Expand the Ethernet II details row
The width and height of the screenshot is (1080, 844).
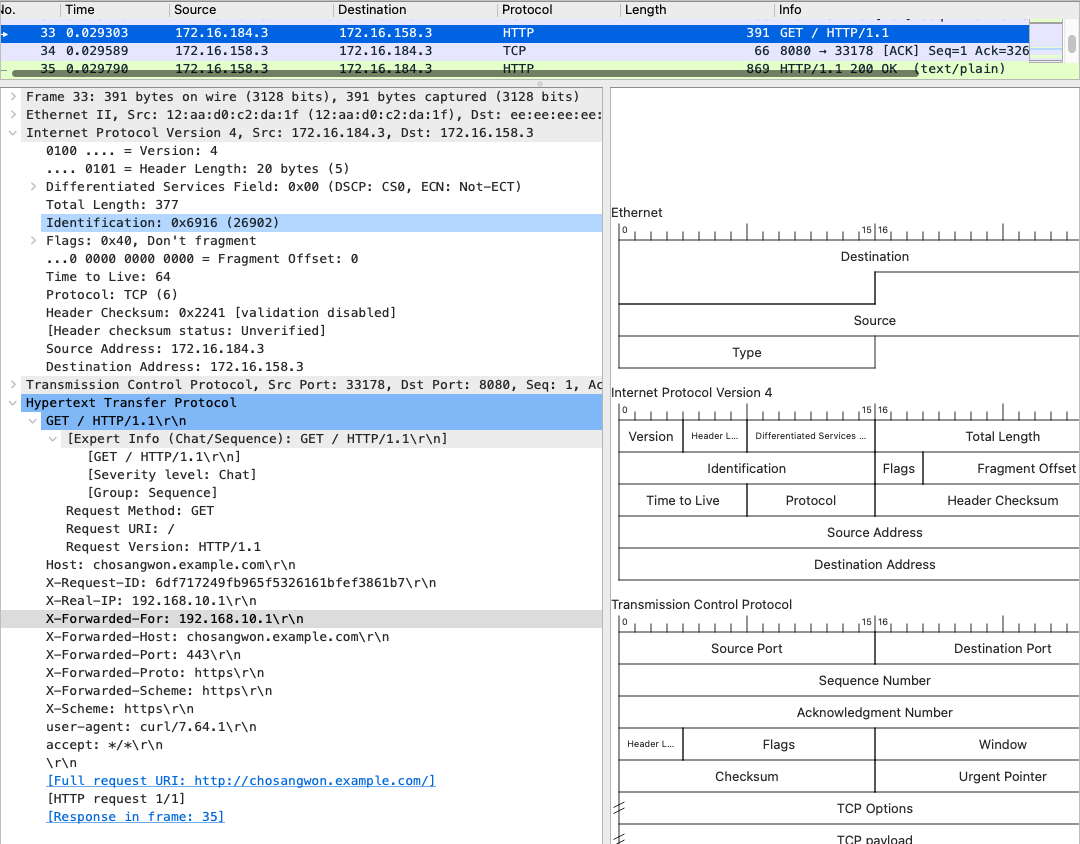[x=13, y=115]
